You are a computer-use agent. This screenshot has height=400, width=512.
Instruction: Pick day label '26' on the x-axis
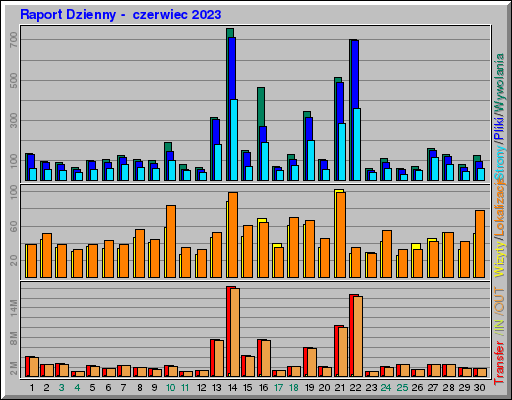point(417,388)
